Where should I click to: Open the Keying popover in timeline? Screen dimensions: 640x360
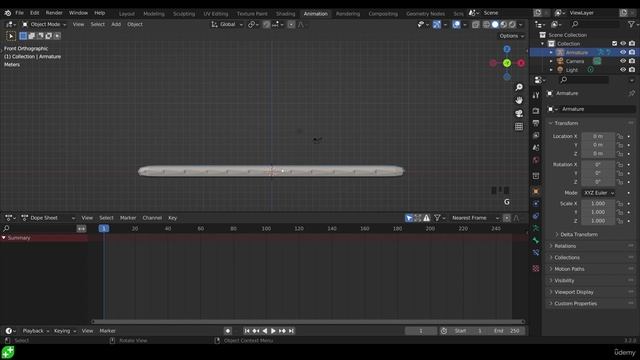pyautogui.click(x=64, y=331)
